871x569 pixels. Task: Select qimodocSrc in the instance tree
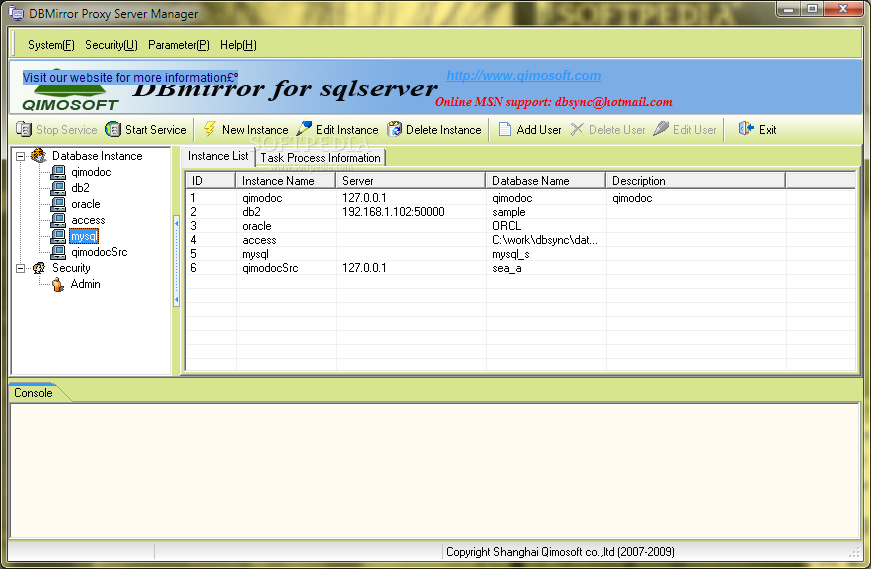(x=99, y=252)
